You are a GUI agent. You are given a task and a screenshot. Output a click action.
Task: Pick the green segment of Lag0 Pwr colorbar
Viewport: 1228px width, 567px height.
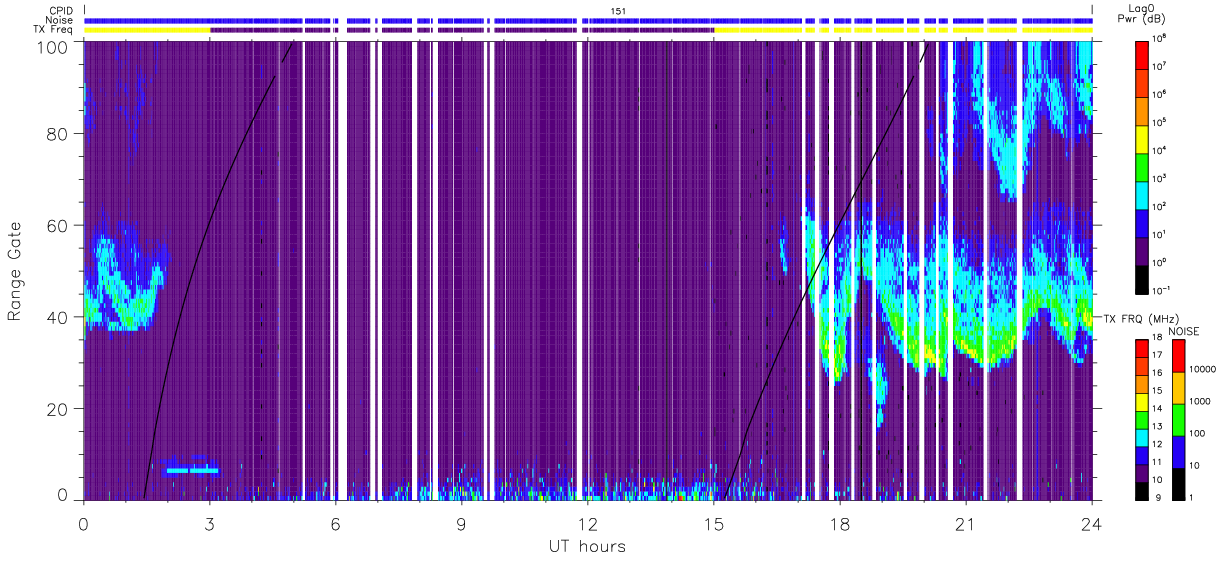click(1142, 166)
